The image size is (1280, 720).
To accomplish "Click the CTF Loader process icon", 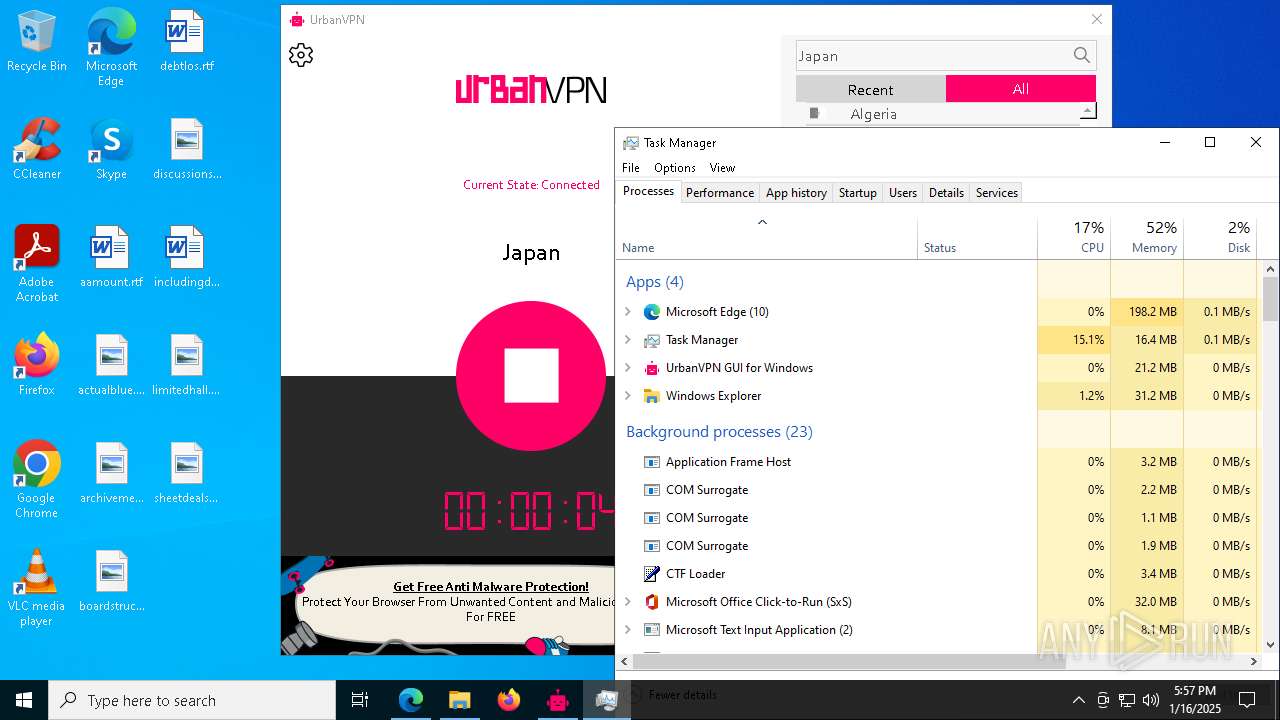I will 652,574.
